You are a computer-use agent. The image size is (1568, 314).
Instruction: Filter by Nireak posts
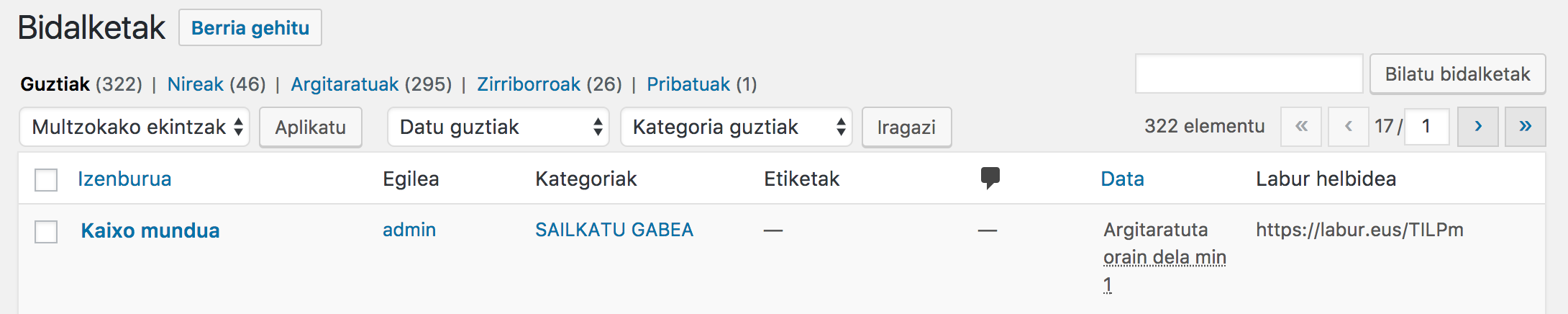coord(195,84)
